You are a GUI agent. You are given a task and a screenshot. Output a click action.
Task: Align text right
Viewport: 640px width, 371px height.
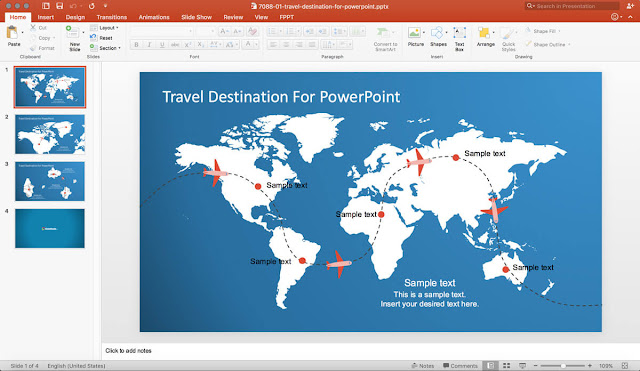299,44
